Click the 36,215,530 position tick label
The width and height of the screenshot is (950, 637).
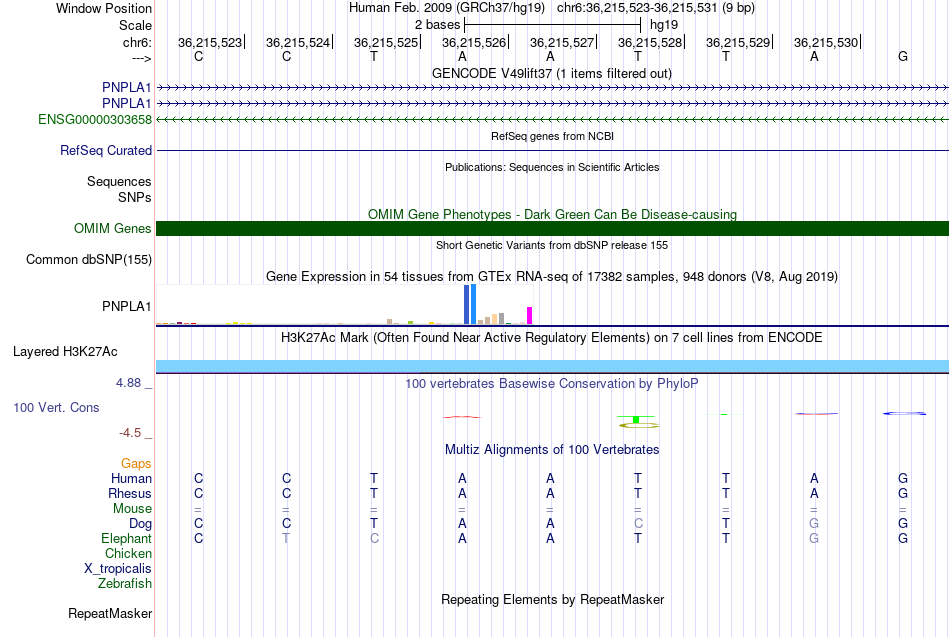[826, 42]
